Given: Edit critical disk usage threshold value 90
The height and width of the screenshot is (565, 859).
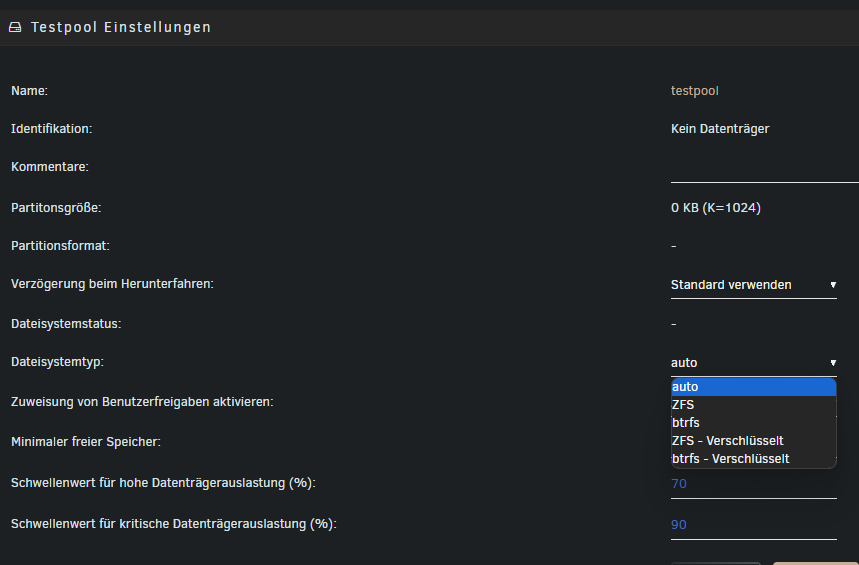Looking at the screenshot, I should click(x=753, y=525).
